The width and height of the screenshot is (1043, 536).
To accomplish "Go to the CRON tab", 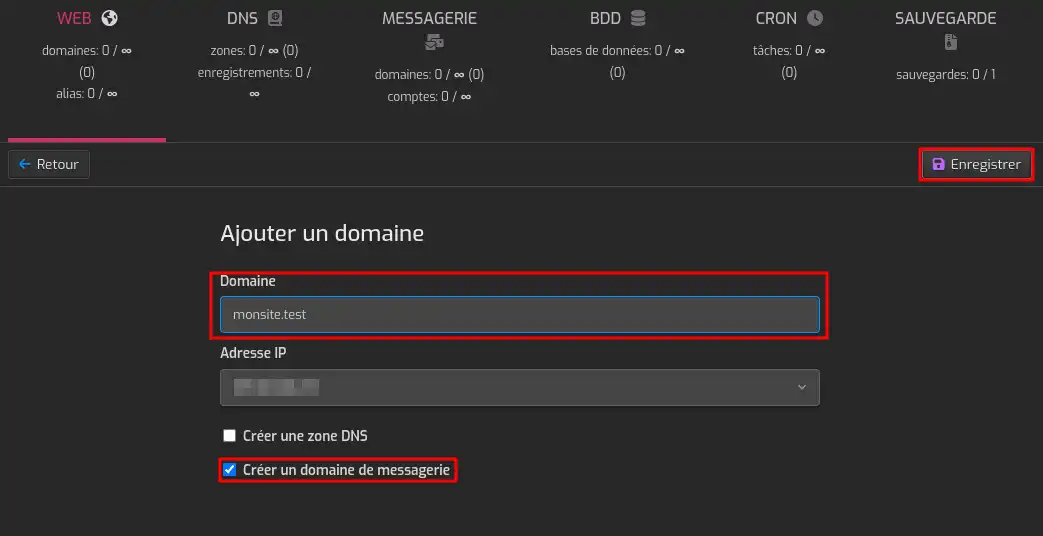I will tap(776, 18).
